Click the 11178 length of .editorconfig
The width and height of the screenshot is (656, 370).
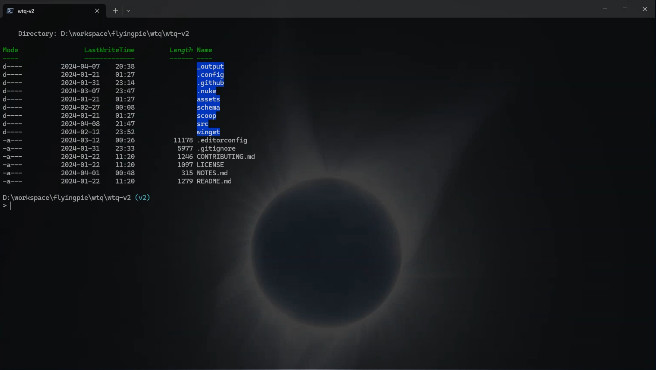tap(183, 140)
